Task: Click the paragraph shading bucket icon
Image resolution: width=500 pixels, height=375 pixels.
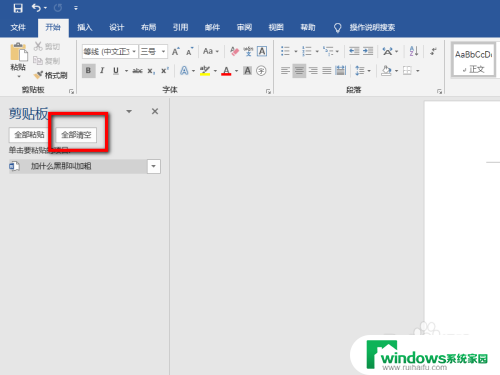Action: (386, 71)
